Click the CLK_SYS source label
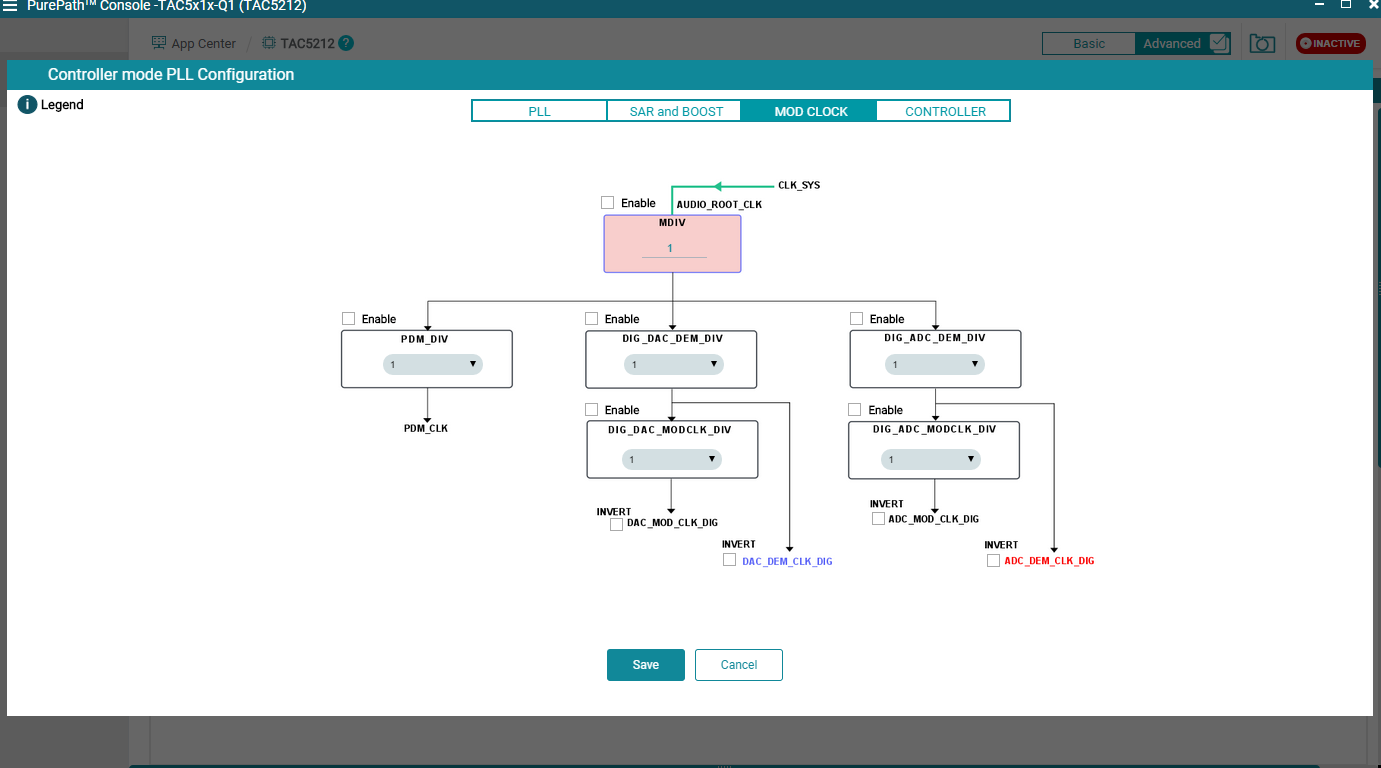This screenshot has width=1381, height=768. click(x=799, y=185)
